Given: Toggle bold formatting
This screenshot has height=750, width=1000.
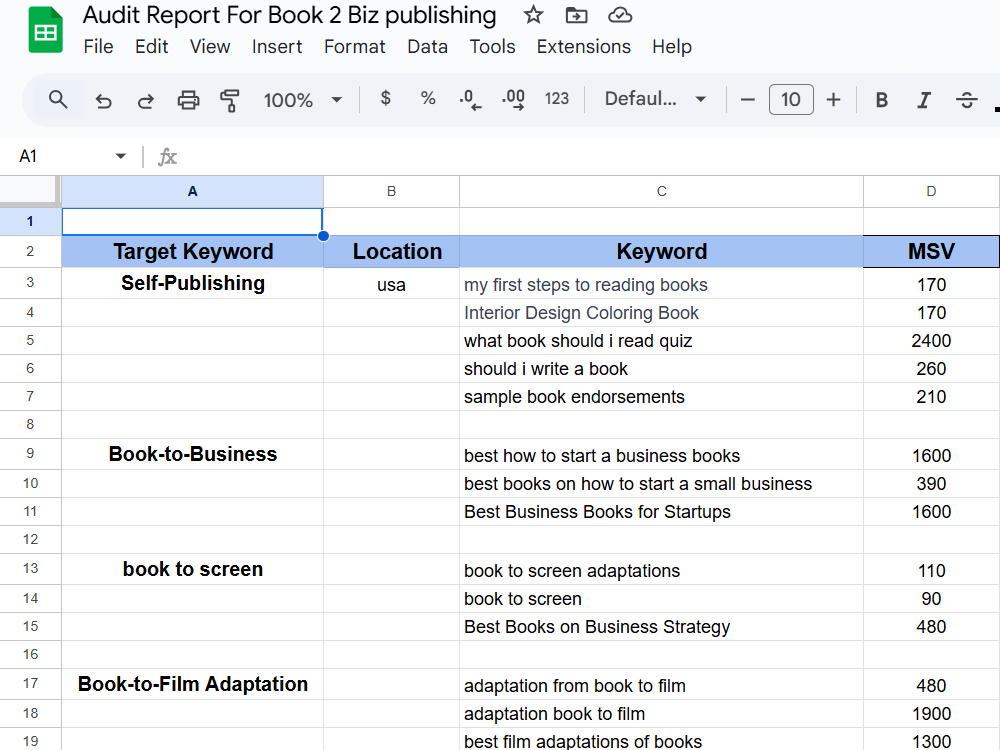Looking at the screenshot, I should [x=881, y=99].
